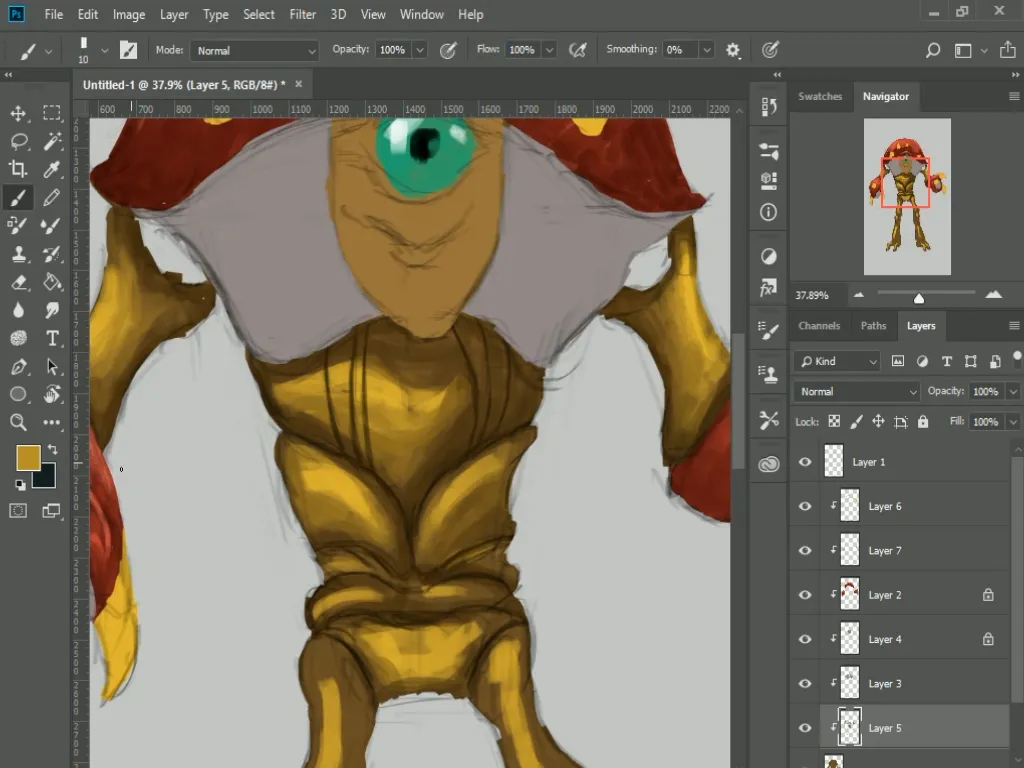Toggle pressure for size

(x=771, y=50)
